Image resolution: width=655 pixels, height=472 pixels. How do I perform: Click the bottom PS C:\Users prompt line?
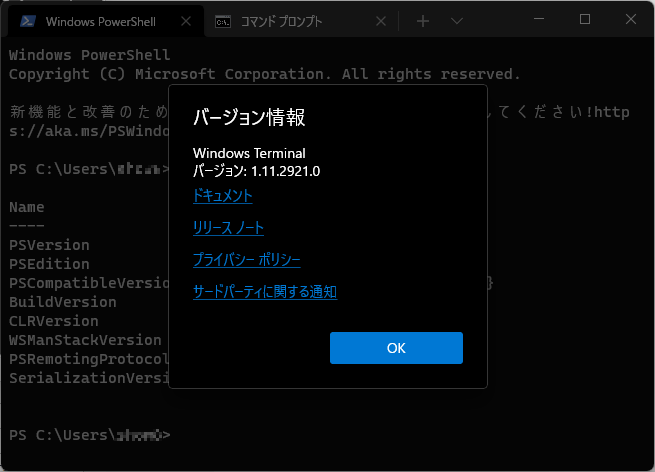[89, 435]
